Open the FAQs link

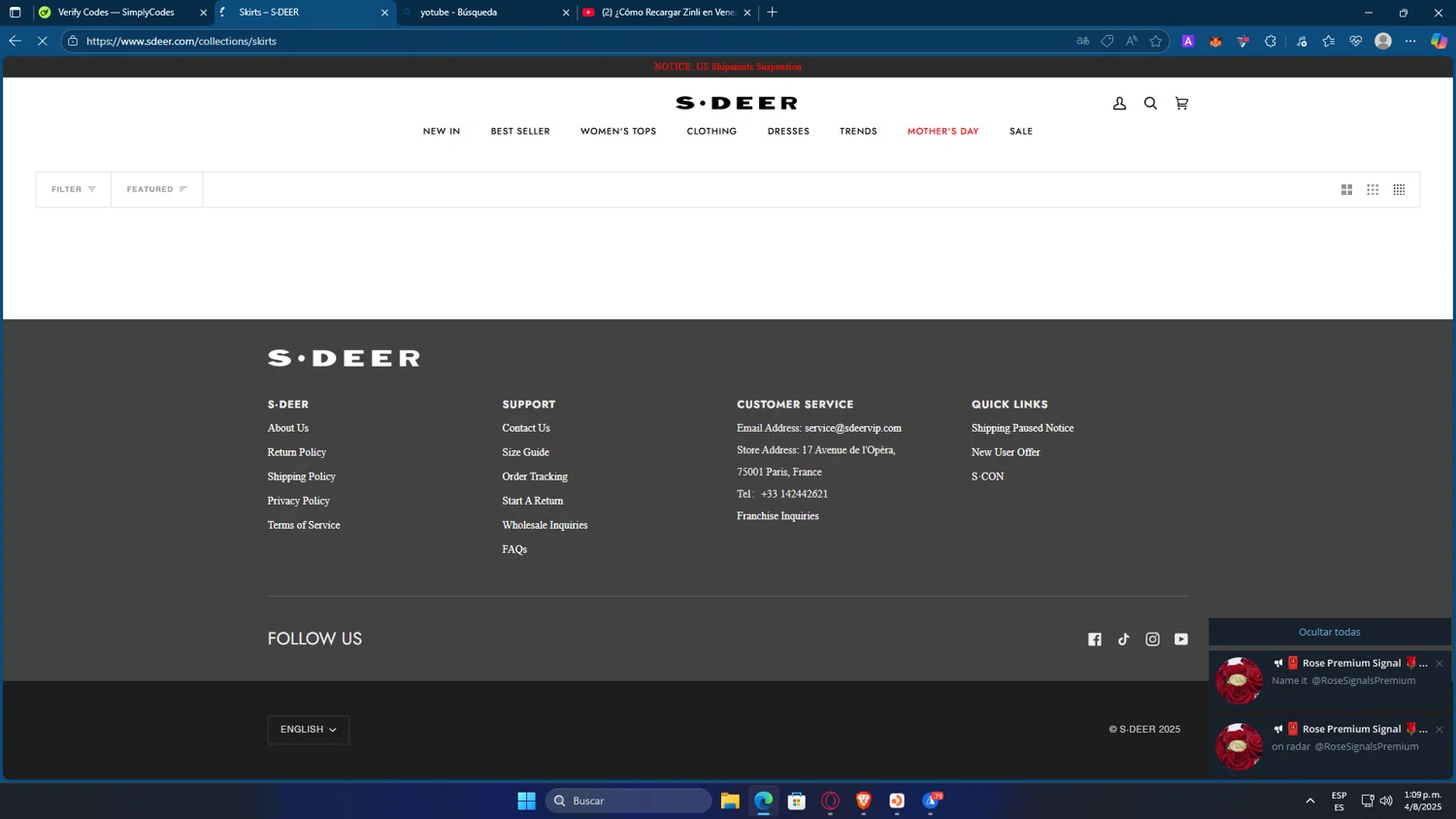(x=514, y=549)
